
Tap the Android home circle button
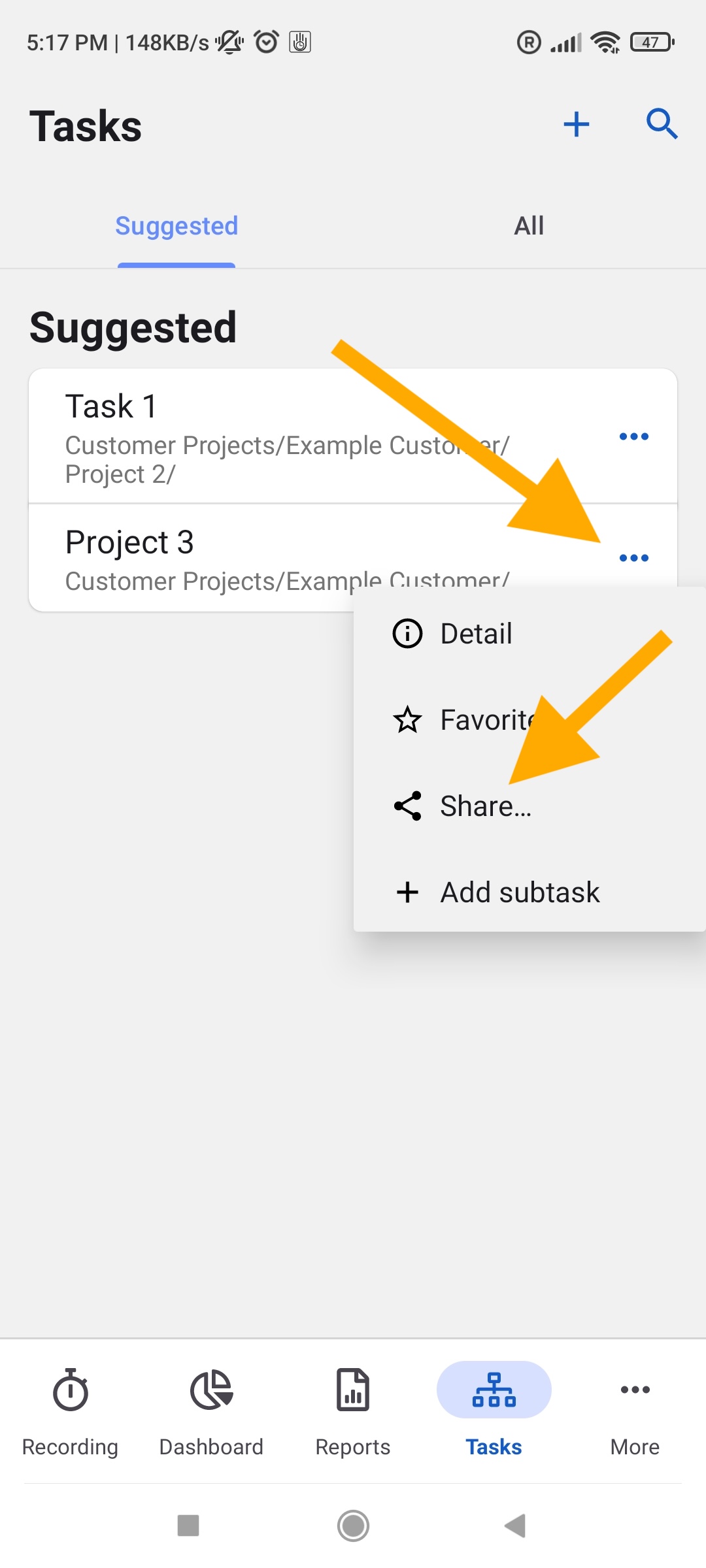(x=353, y=1526)
